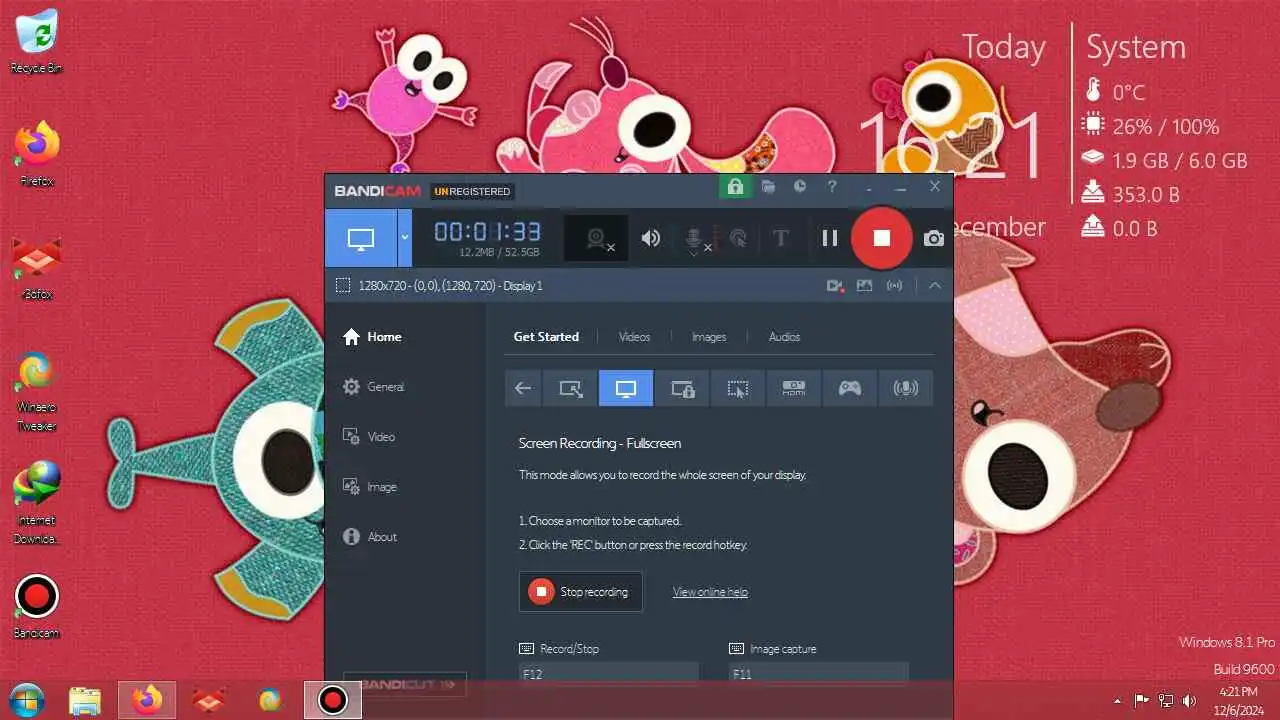Click the video status icon on info bar
The height and width of the screenshot is (720, 1280).
[835, 286]
